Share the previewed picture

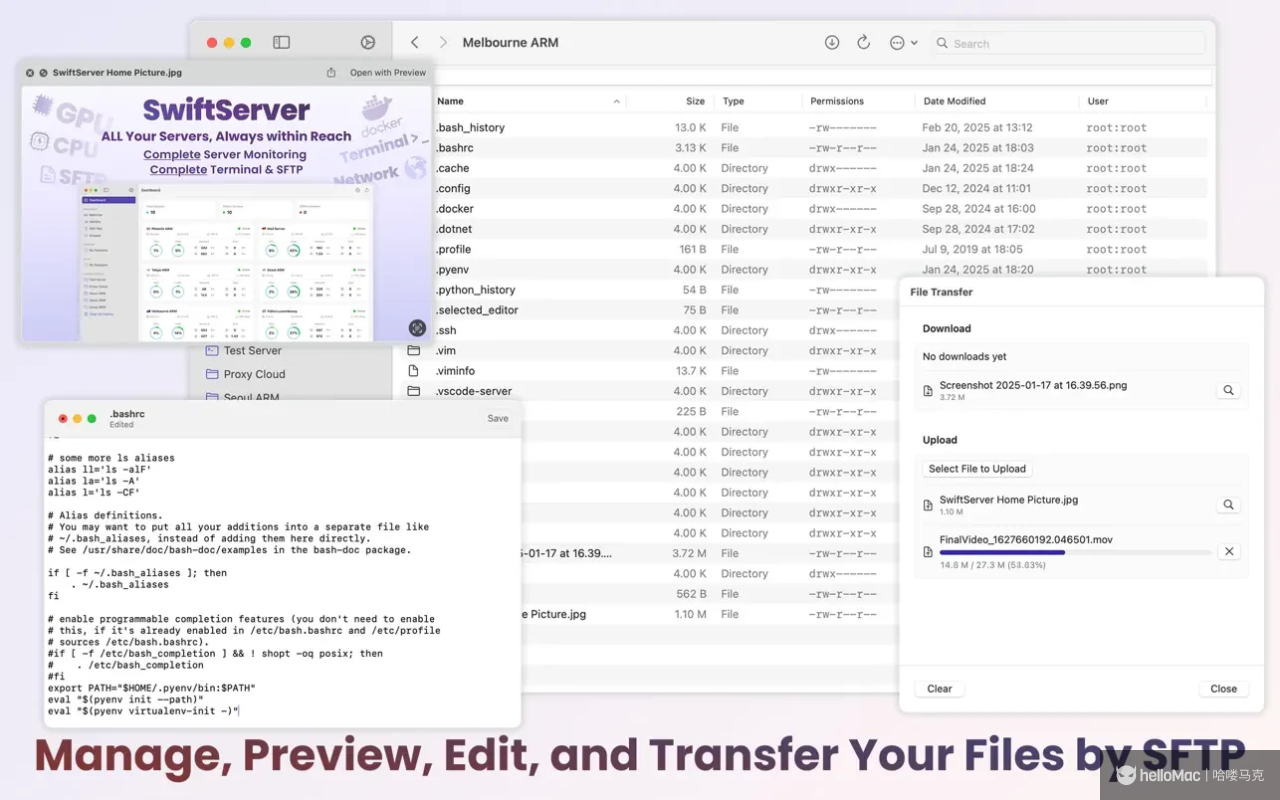(x=331, y=72)
